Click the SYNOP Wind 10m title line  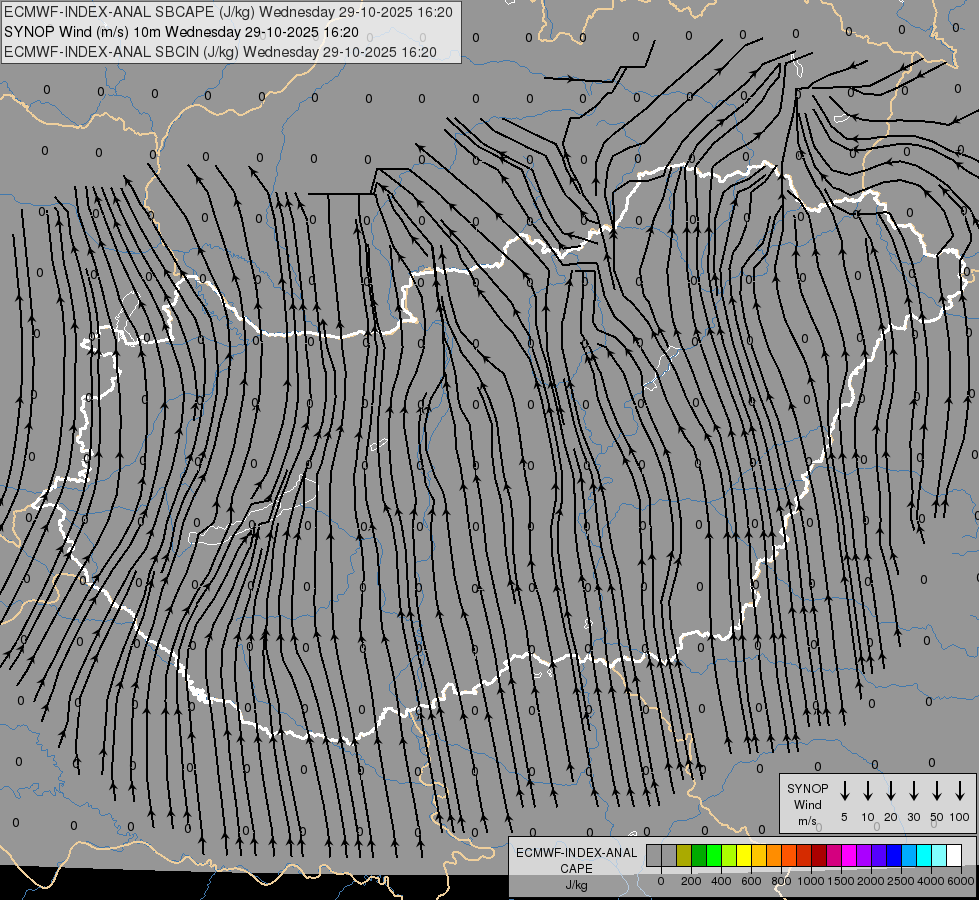click(181, 32)
